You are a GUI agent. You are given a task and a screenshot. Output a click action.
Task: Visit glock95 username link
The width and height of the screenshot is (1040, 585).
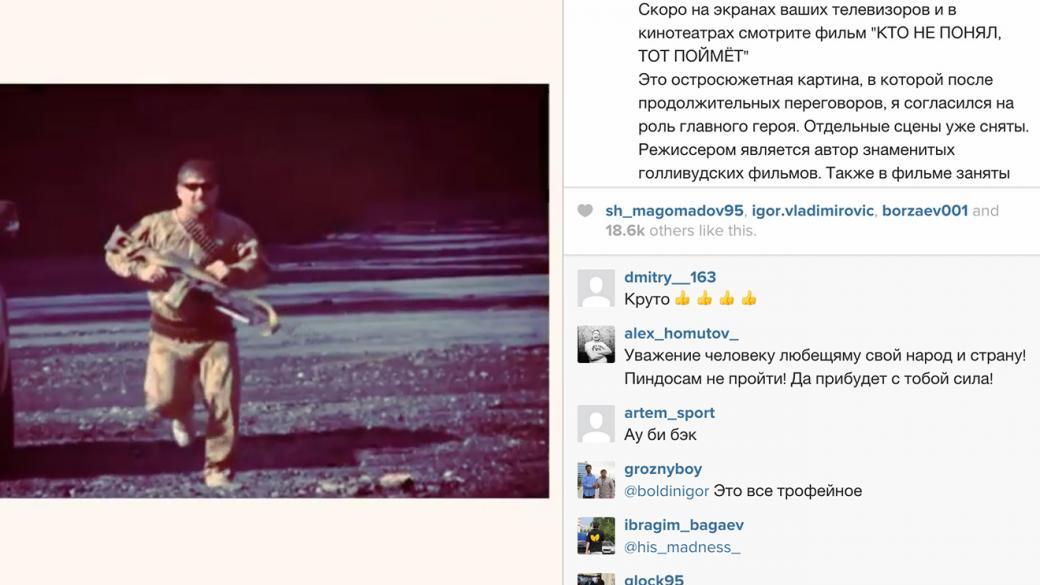tap(653, 579)
